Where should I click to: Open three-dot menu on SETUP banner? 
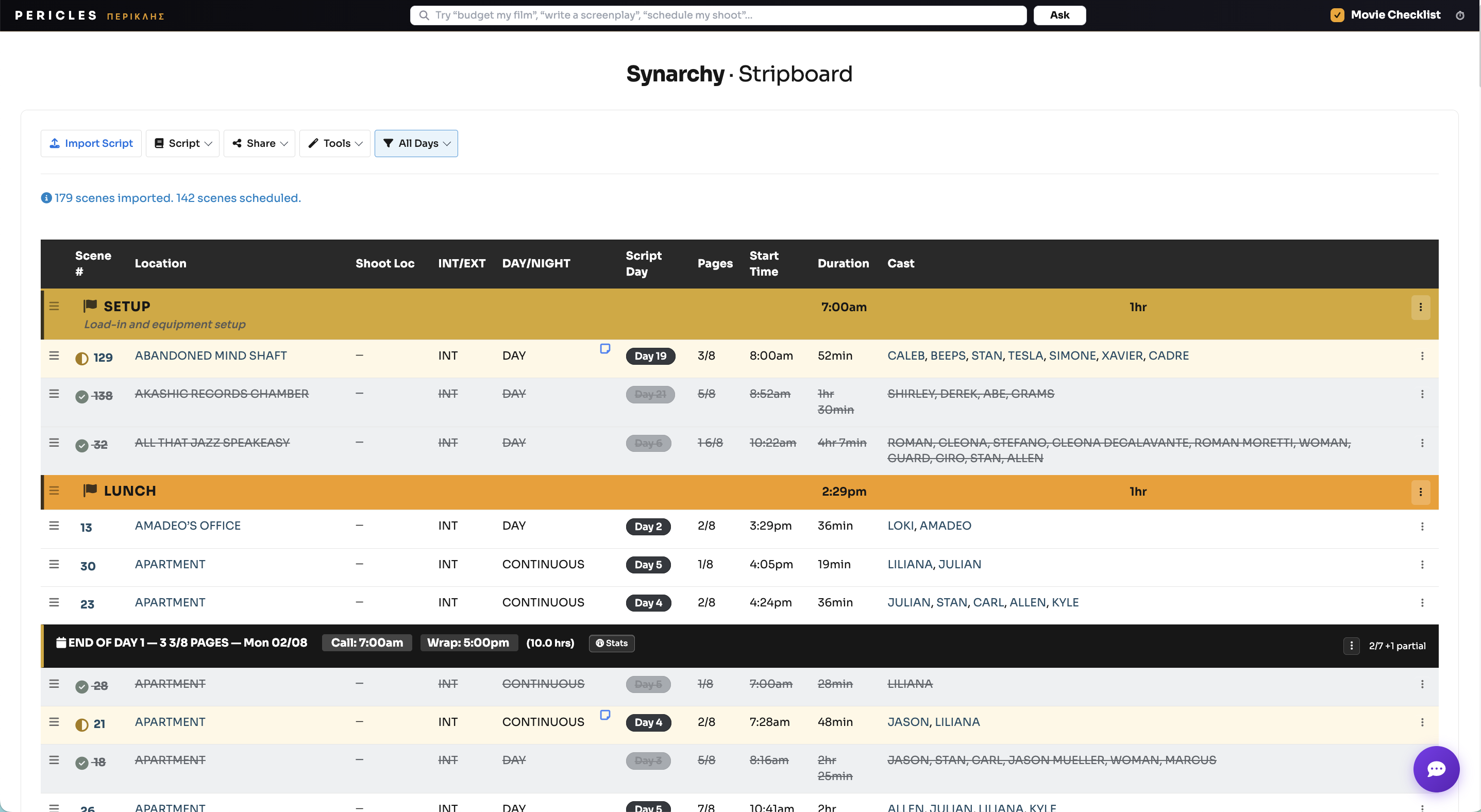[x=1420, y=307]
